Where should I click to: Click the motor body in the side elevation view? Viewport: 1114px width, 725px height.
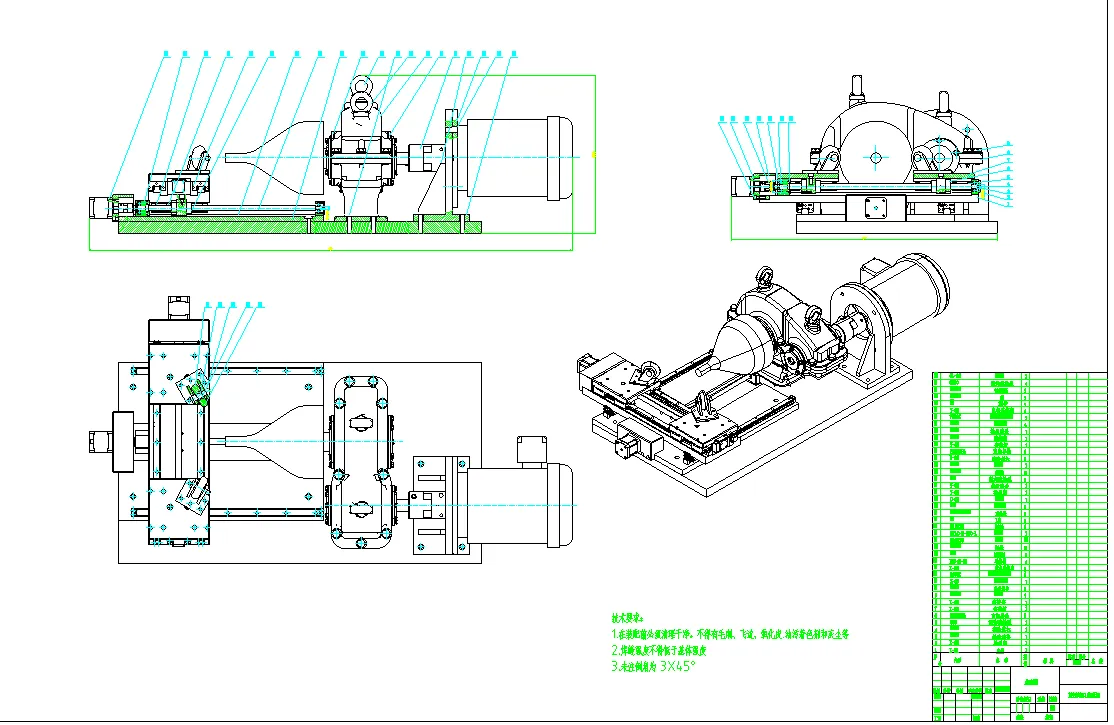[x=519, y=158]
